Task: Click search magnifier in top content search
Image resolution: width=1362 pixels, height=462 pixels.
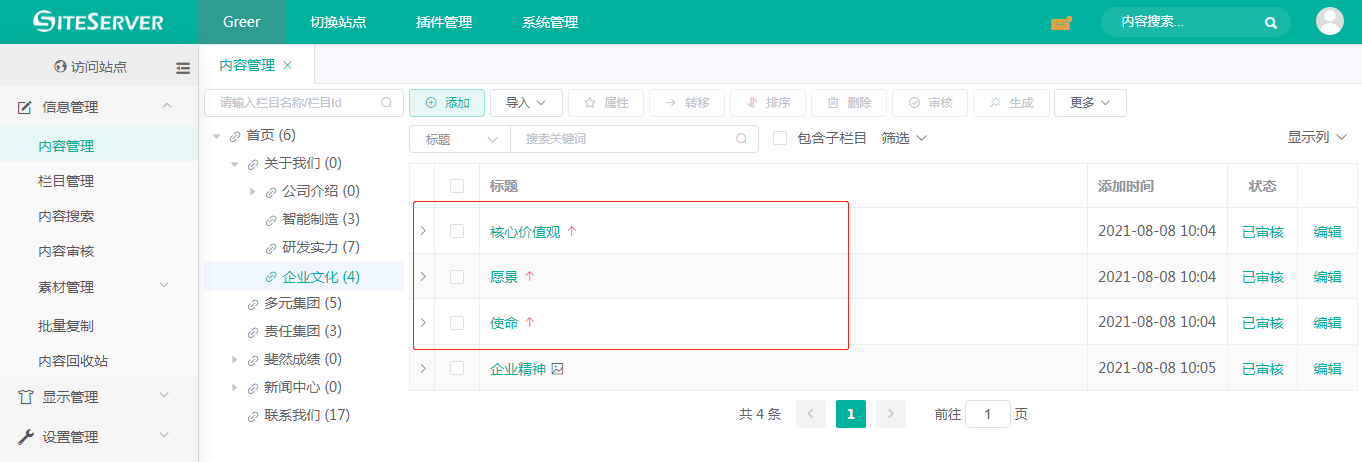Action: pyautogui.click(x=1270, y=22)
